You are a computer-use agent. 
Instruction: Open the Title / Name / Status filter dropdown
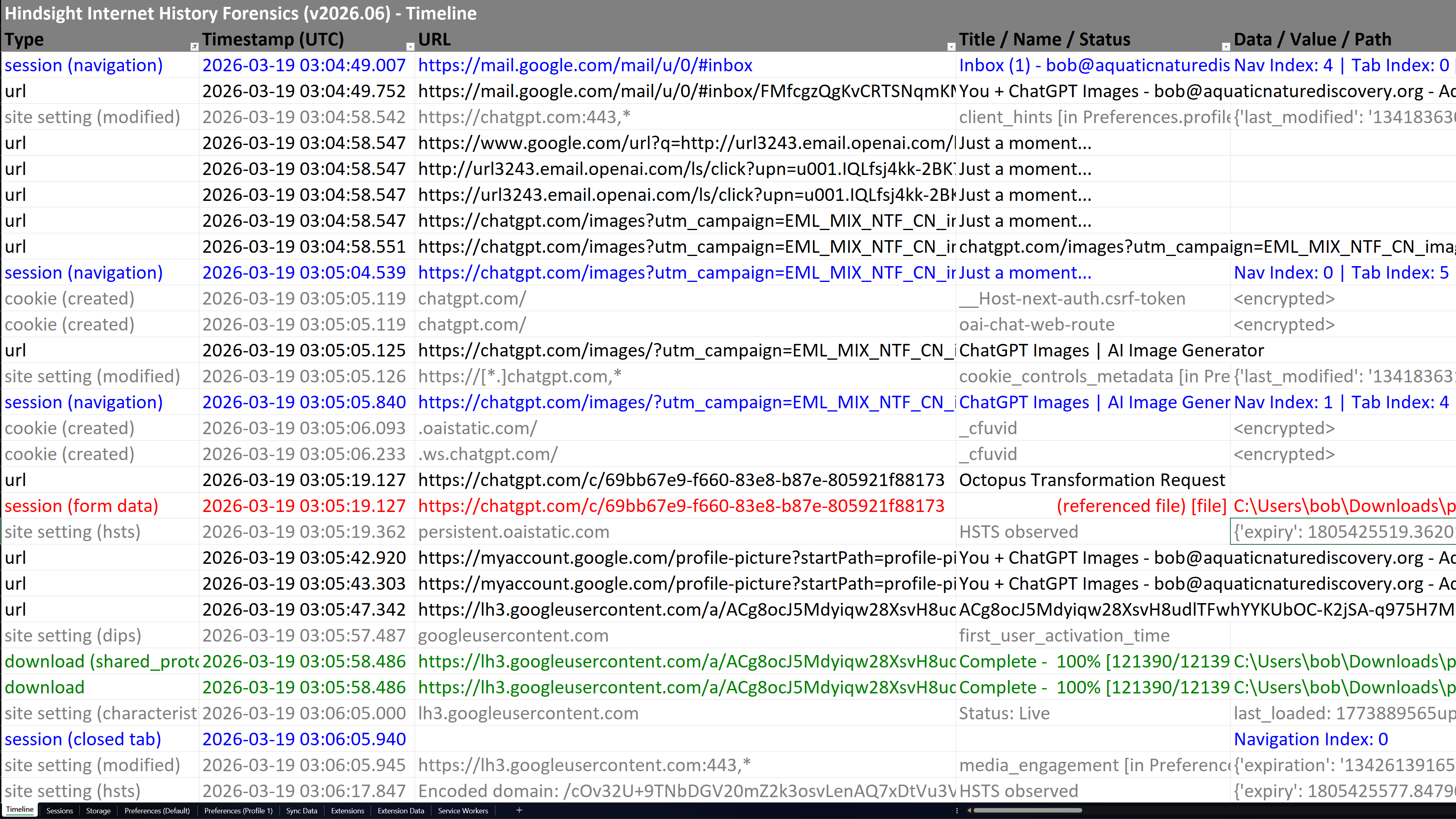(1226, 46)
